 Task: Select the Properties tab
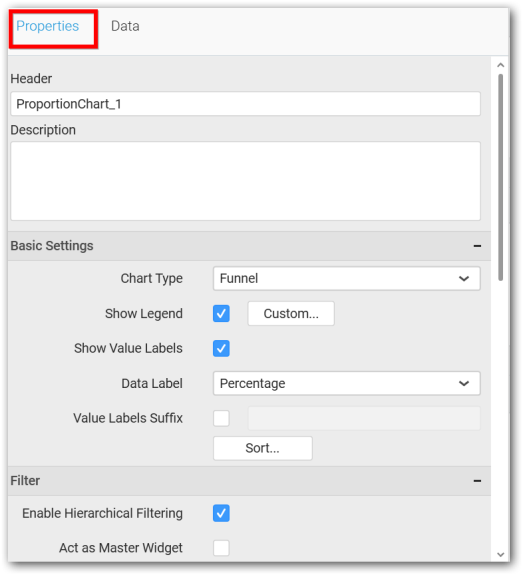[x=48, y=26]
